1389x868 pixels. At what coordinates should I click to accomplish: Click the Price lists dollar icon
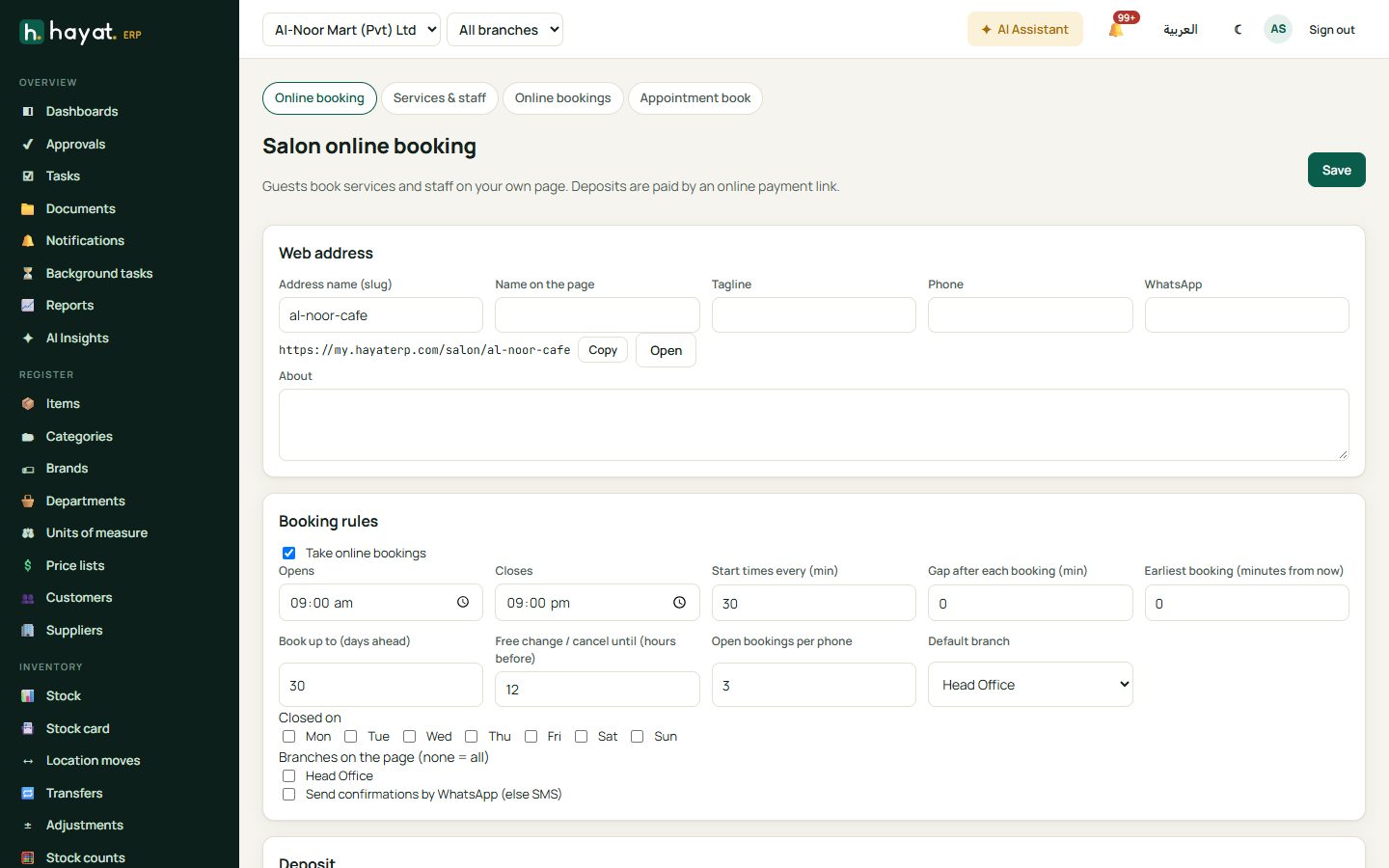tap(28, 566)
